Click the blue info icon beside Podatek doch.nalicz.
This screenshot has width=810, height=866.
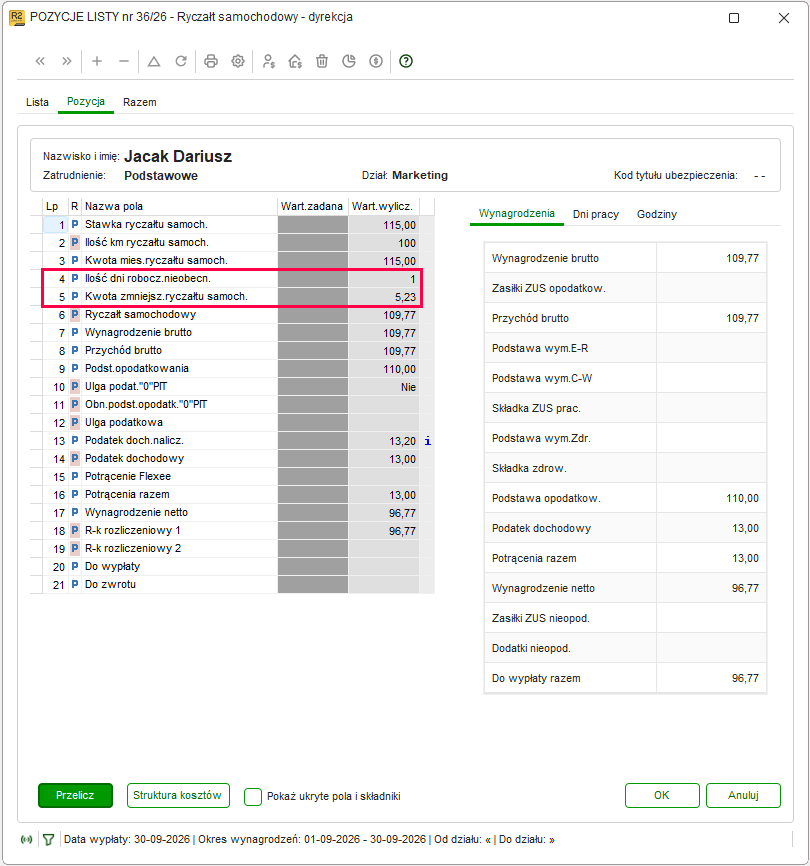point(427,441)
